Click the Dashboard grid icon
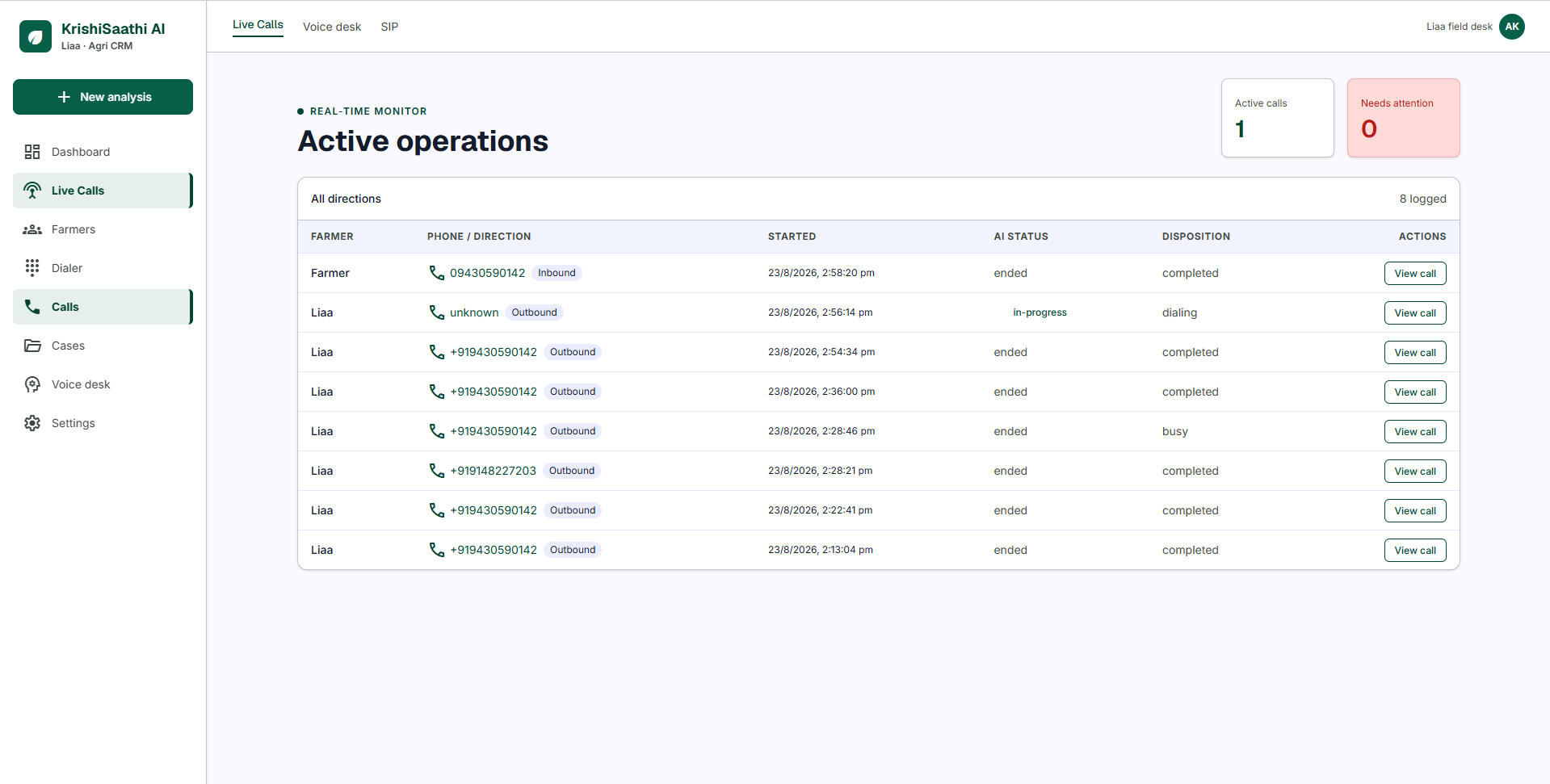Screen dimensions: 1550x784 pos(32,152)
